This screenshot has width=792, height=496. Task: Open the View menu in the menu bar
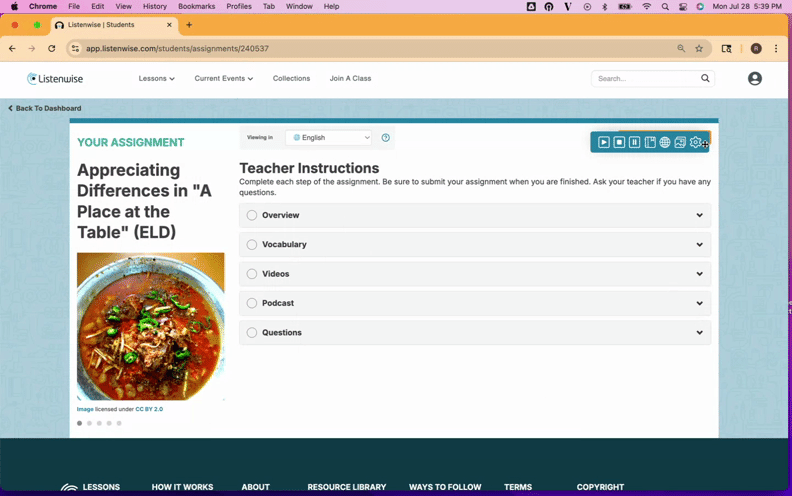point(123,7)
